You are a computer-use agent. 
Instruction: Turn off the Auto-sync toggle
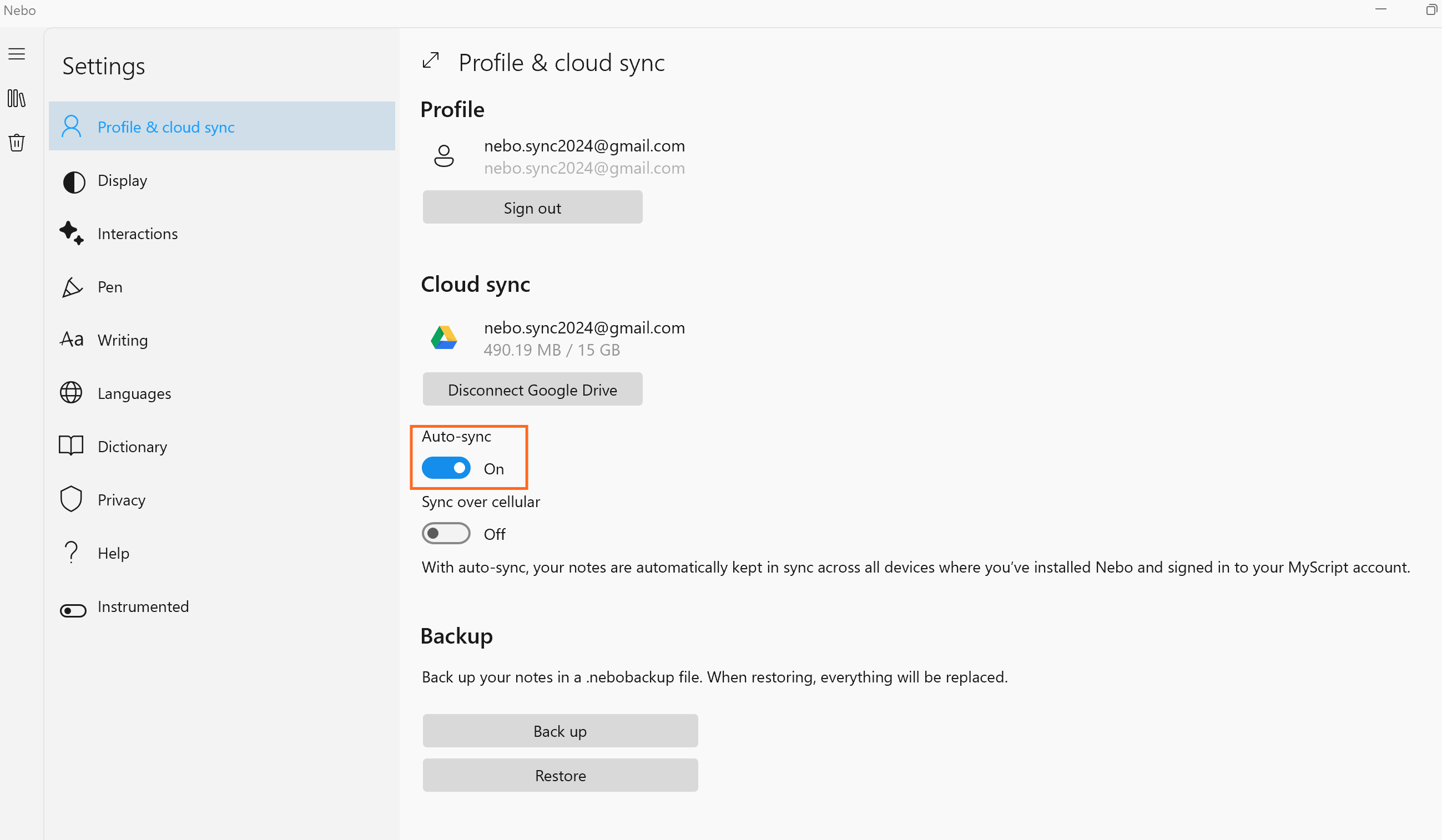point(446,468)
